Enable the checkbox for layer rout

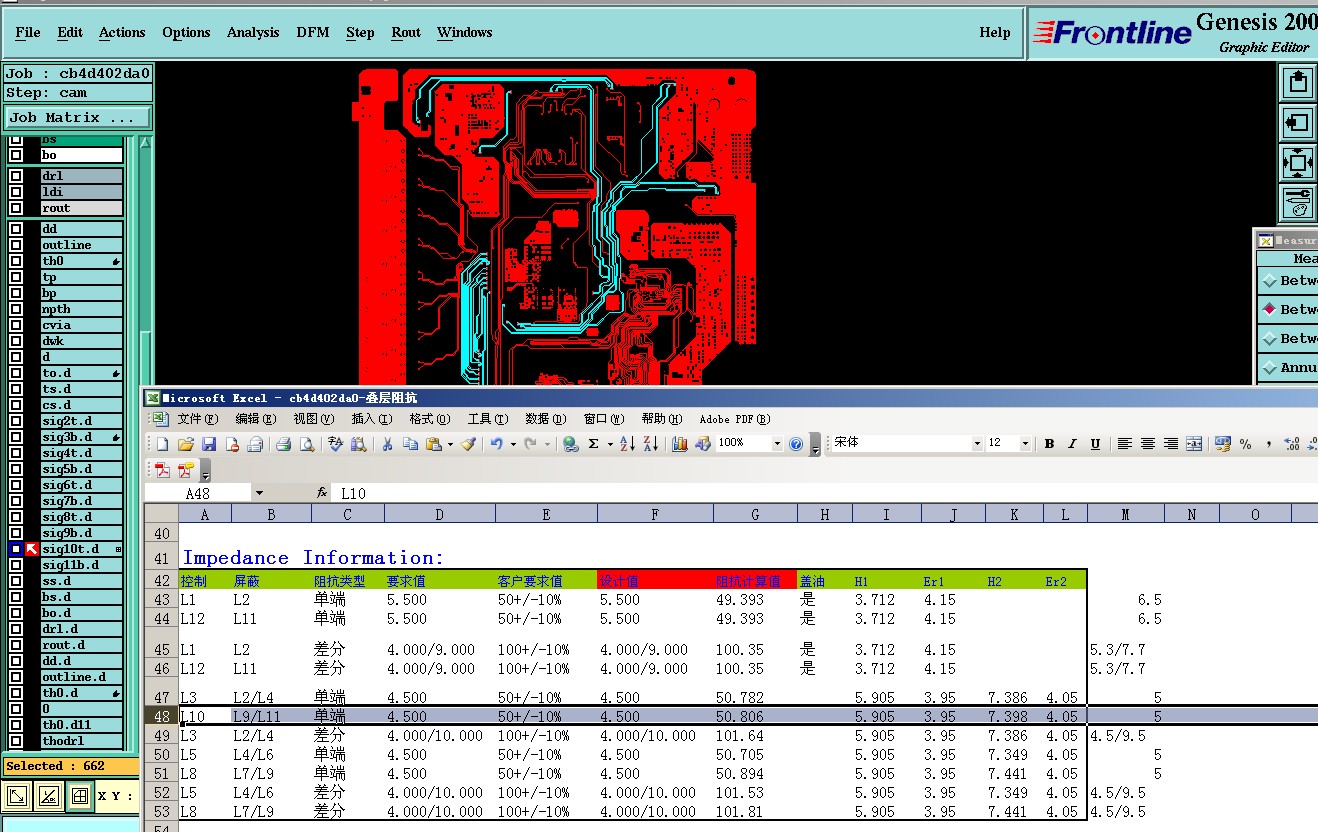coord(16,208)
